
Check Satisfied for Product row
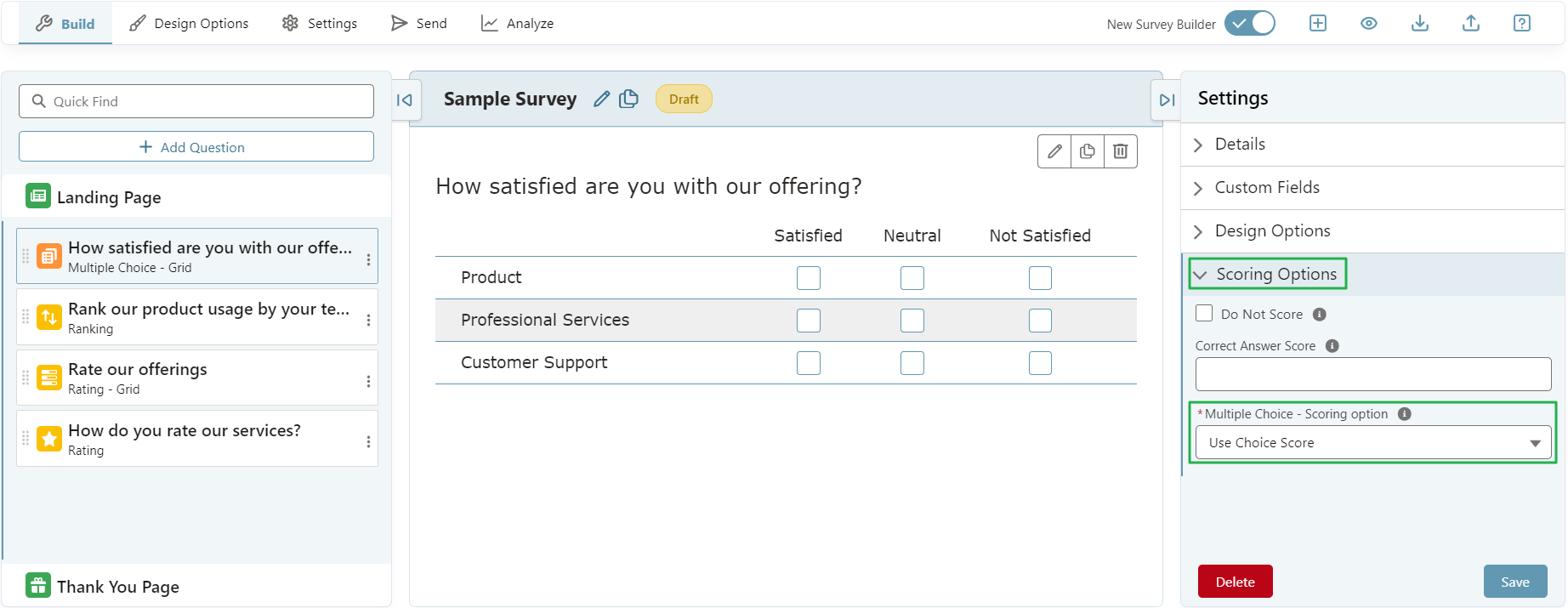(809, 278)
